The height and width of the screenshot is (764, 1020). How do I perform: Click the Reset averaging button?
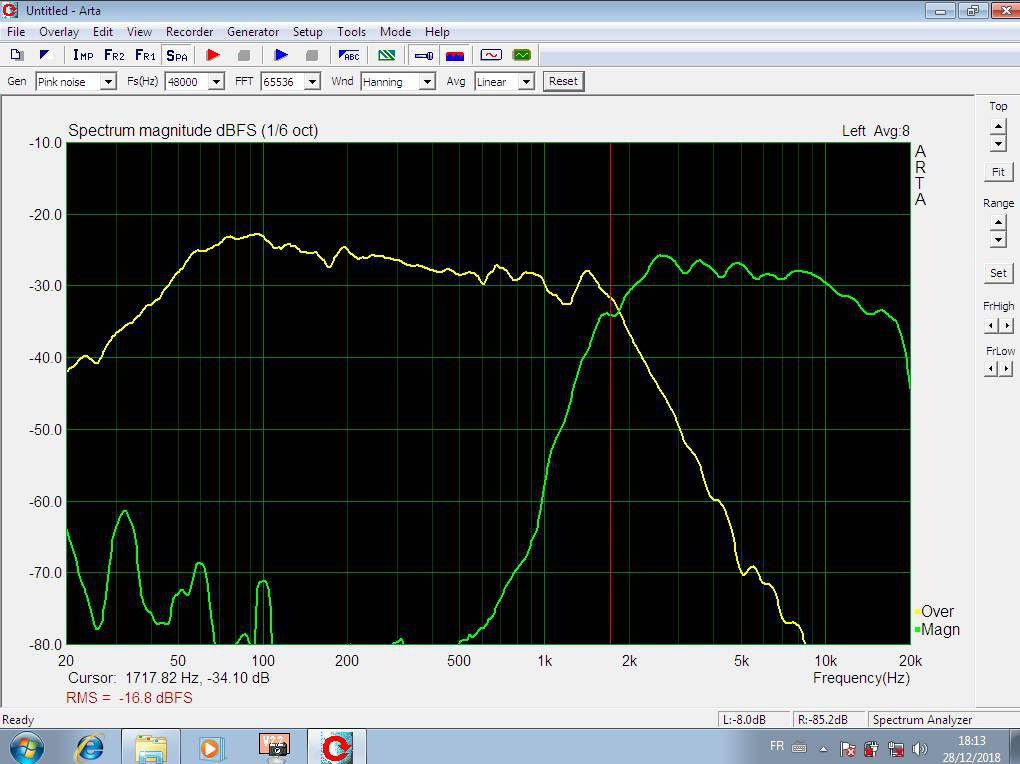563,81
